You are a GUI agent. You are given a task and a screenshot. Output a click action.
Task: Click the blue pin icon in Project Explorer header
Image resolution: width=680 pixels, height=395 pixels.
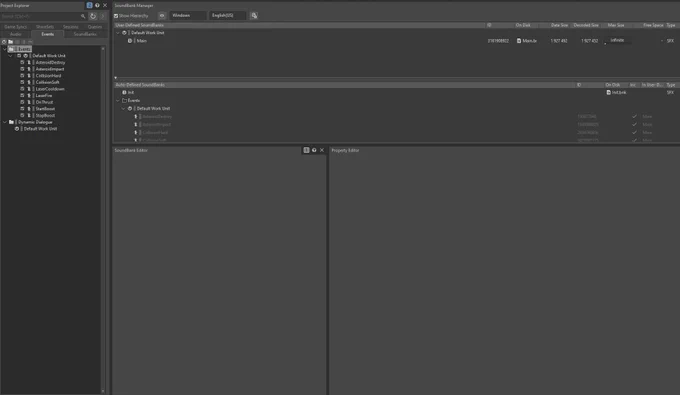[89, 5]
